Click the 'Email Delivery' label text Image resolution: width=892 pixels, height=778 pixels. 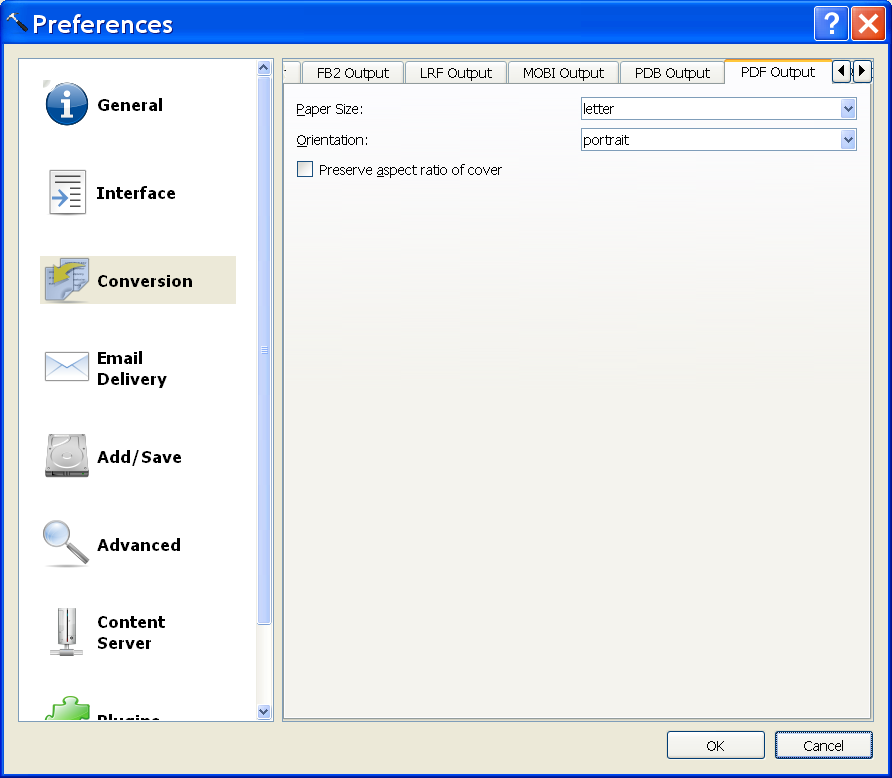132,369
